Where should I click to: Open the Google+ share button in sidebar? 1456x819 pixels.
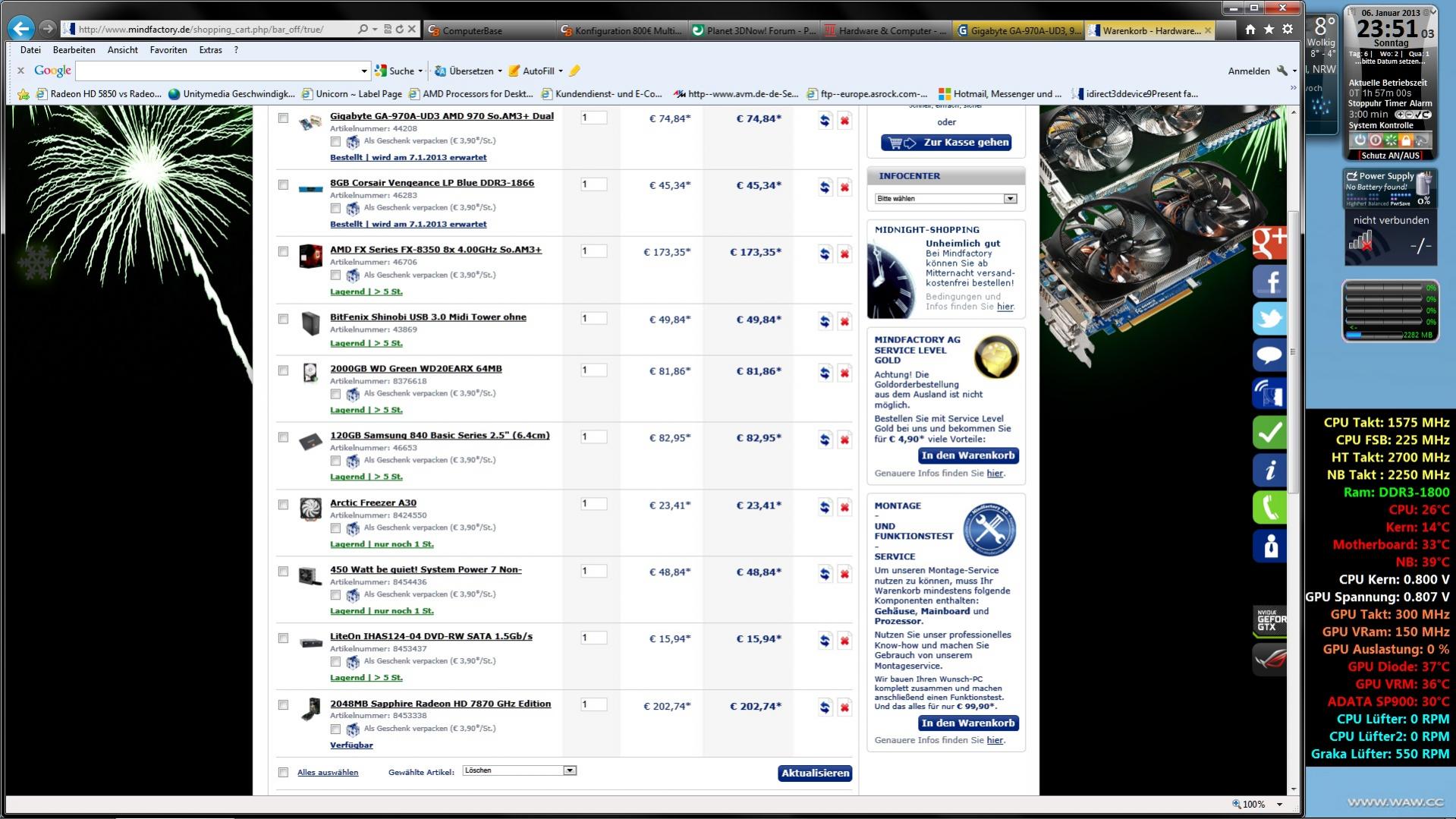1269,242
